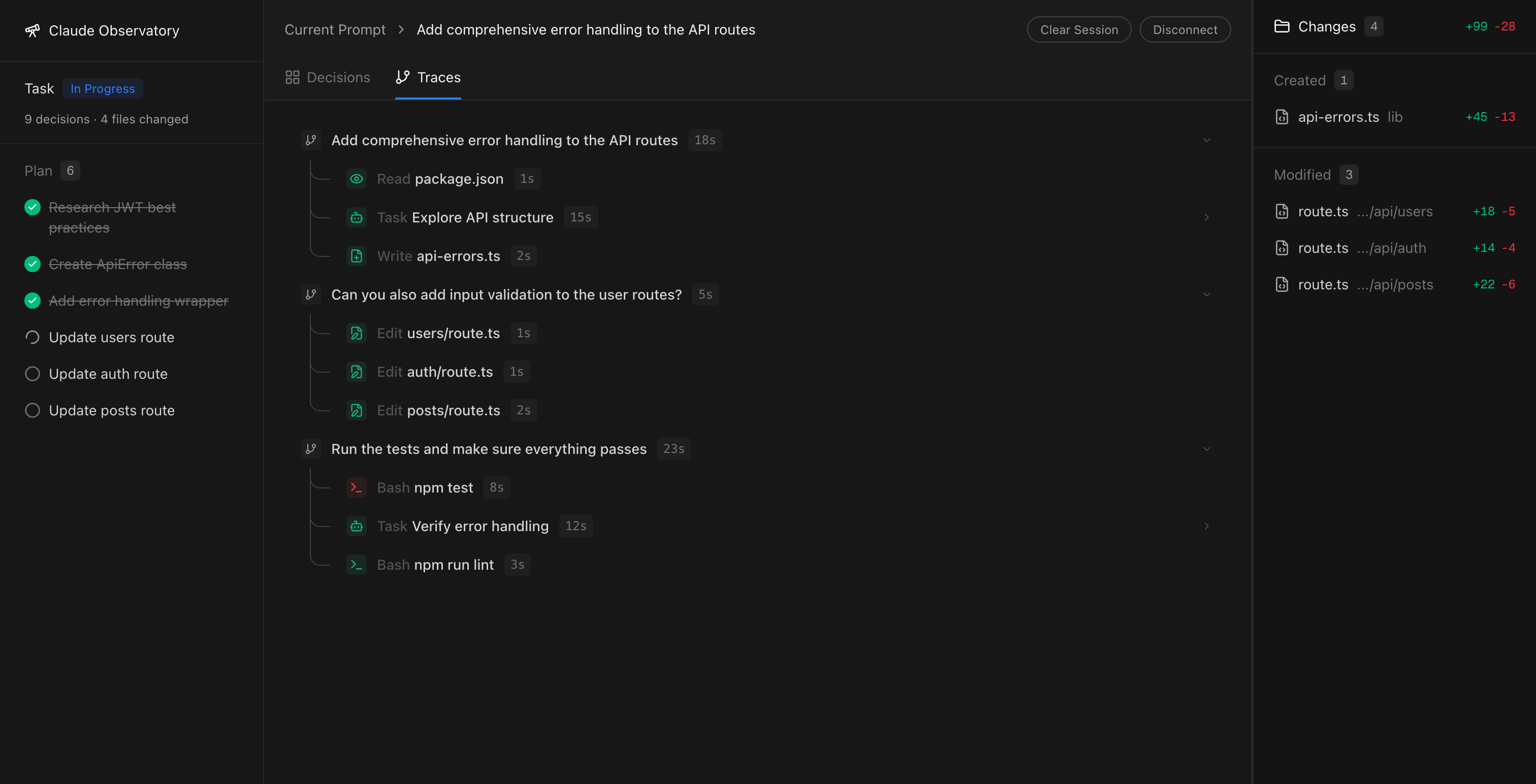This screenshot has height=784, width=1536.
Task: Select the Traces tab
Action: click(x=428, y=78)
